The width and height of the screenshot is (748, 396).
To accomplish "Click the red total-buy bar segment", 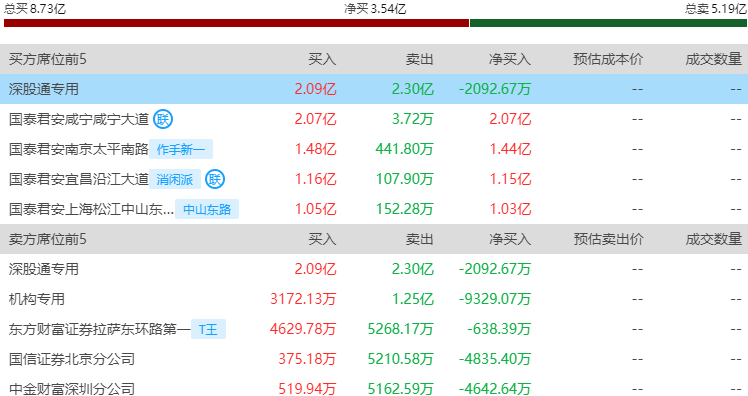I will tap(236, 23).
